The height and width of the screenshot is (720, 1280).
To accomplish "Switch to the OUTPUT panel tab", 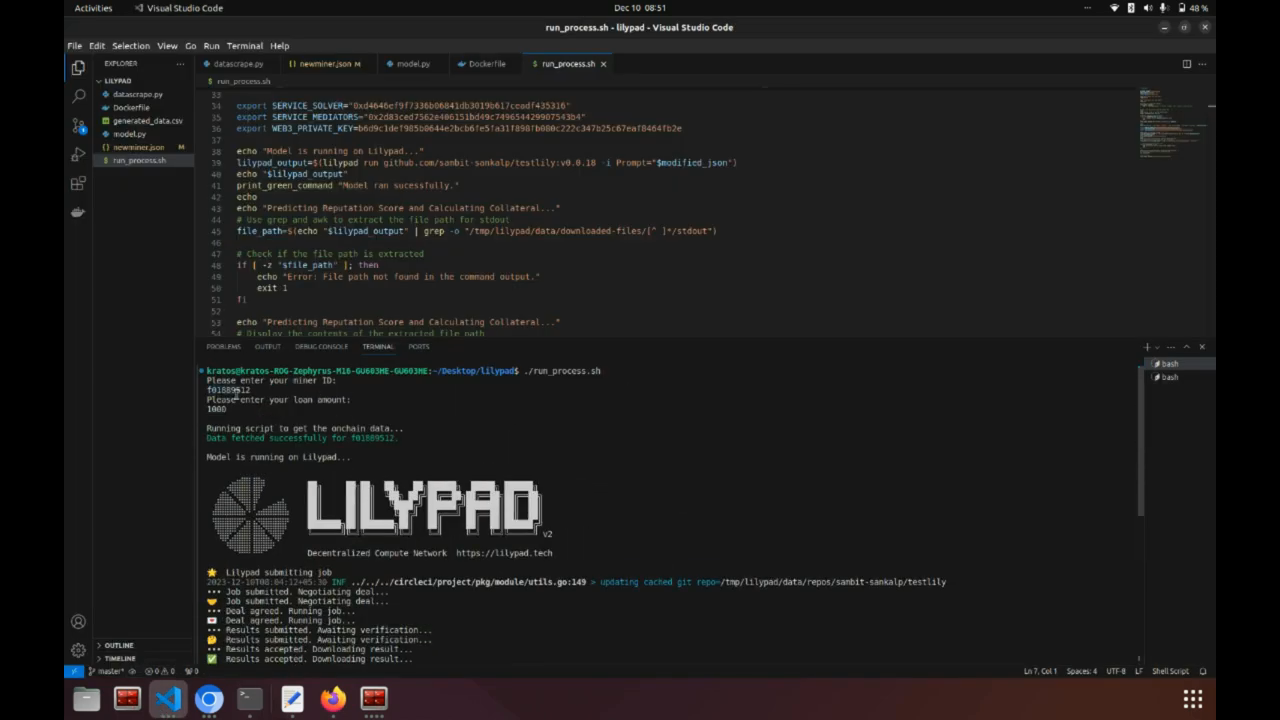I will [x=268, y=347].
